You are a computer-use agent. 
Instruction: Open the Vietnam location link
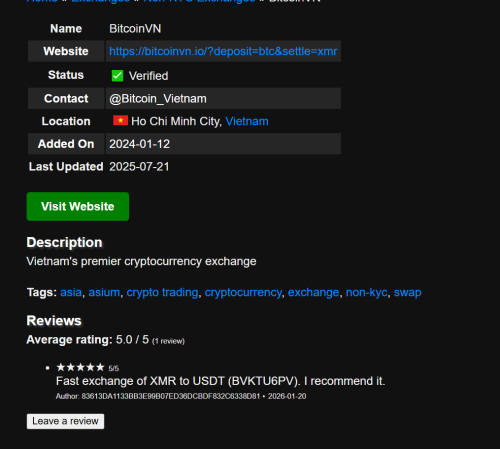click(247, 121)
